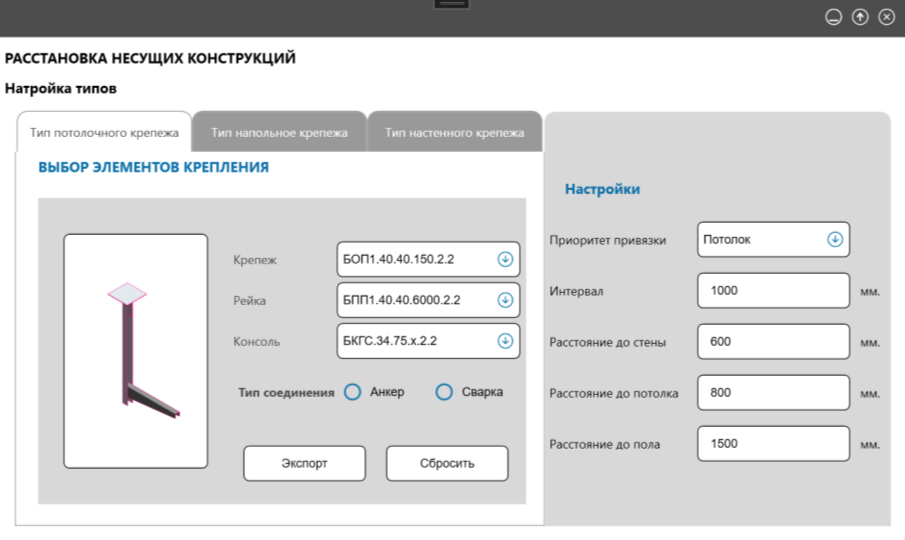Screen dimensions: 905x540
Task: Open the Крепеж dropdown arrow
Action: coord(505,260)
